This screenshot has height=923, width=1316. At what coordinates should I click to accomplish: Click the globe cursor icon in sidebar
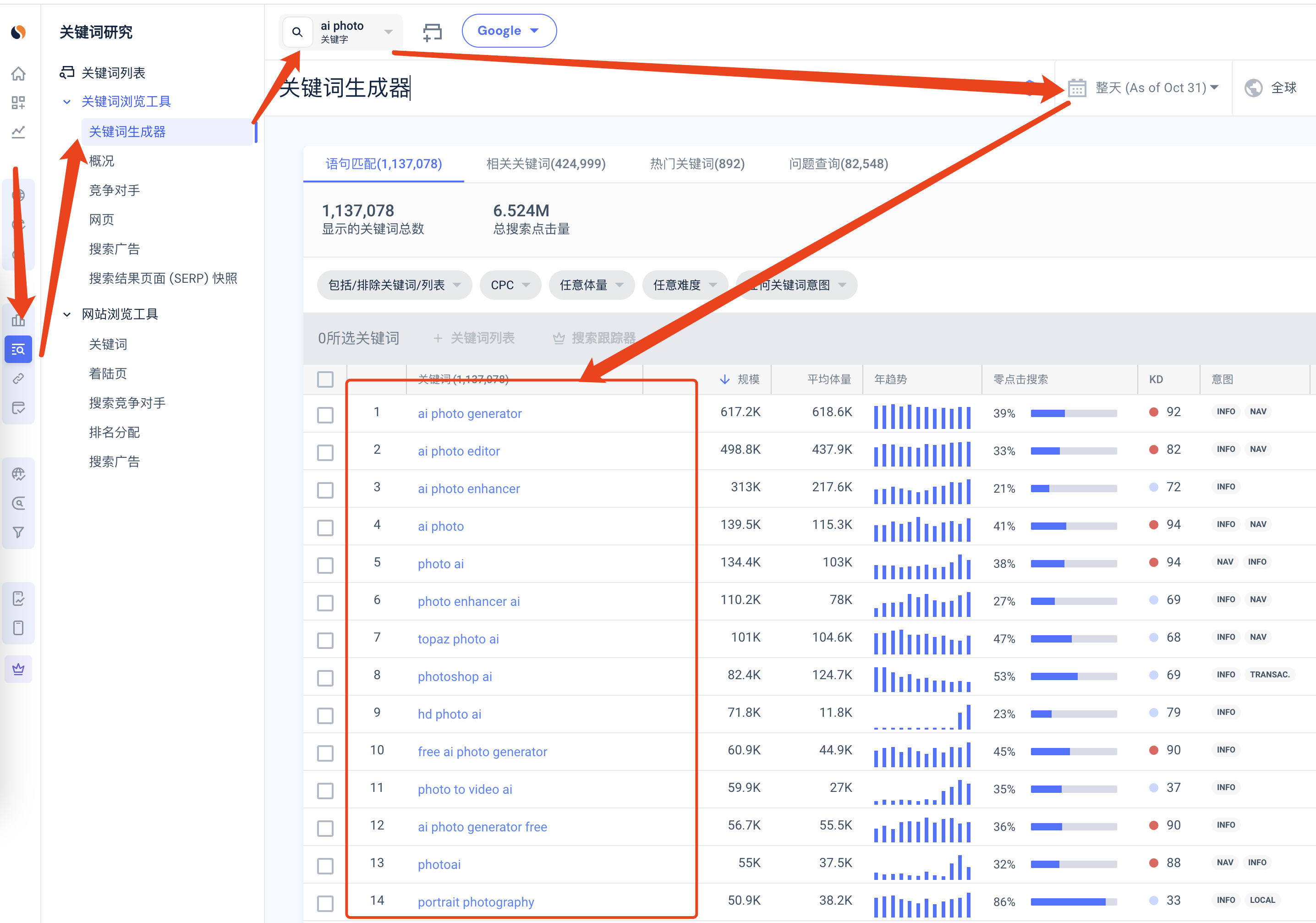point(18,474)
